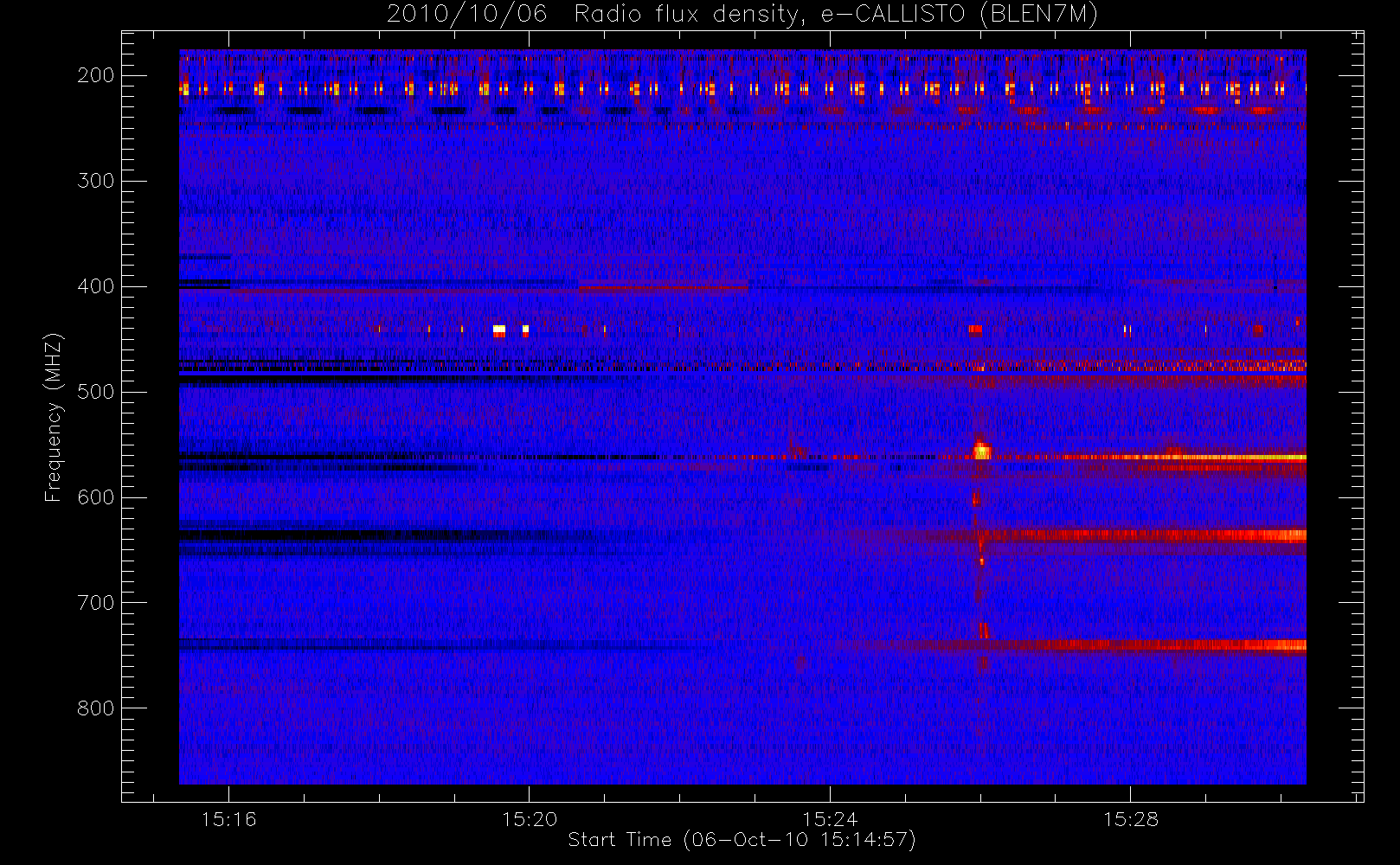Click the 'Start Time (06-Oct-10 15:14:57)' label
1400x865 pixels.
point(742,840)
